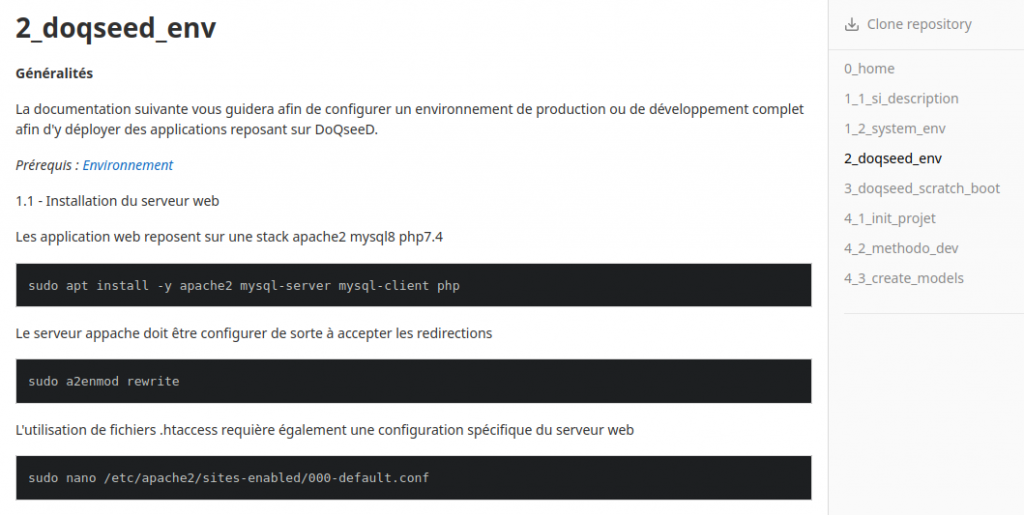This screenshot has height=515, width=1024.
Task: Select 1_2_system_env in the wiki sidebar
Action: pyautogui.click(x=895, y=129)
